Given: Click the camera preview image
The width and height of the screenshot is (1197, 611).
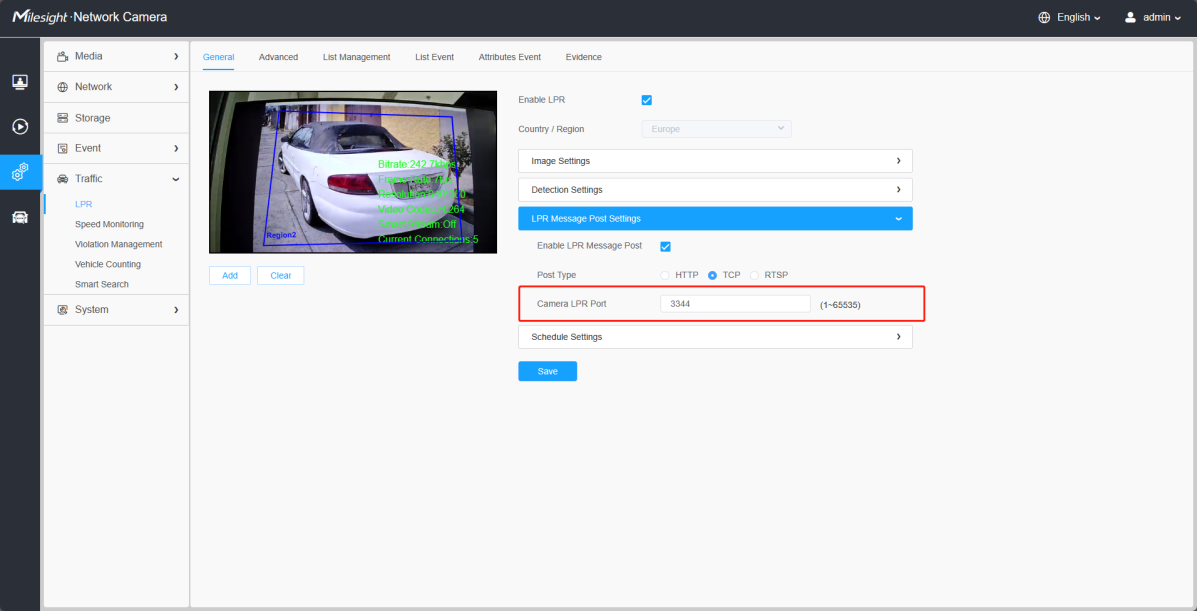Looking at the screenshot, I should [353, 172].
